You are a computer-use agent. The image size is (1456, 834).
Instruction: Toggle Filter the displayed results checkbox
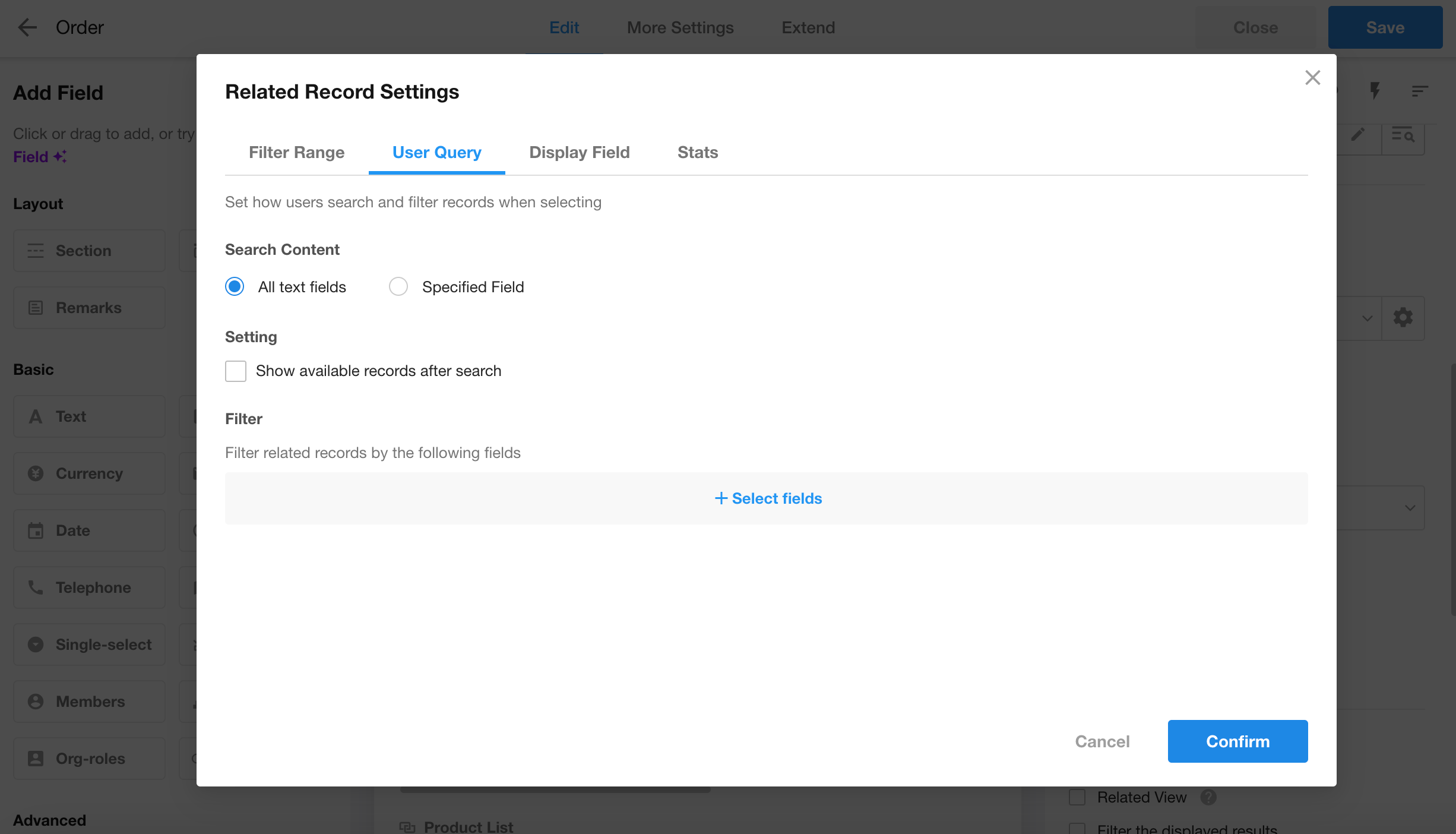1077,829
